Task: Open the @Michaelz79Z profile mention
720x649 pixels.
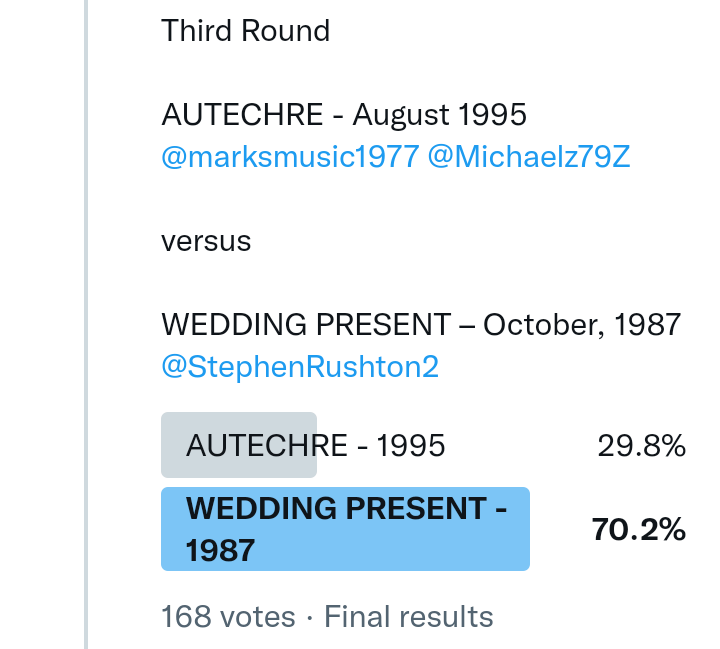Action: [529, 157]
